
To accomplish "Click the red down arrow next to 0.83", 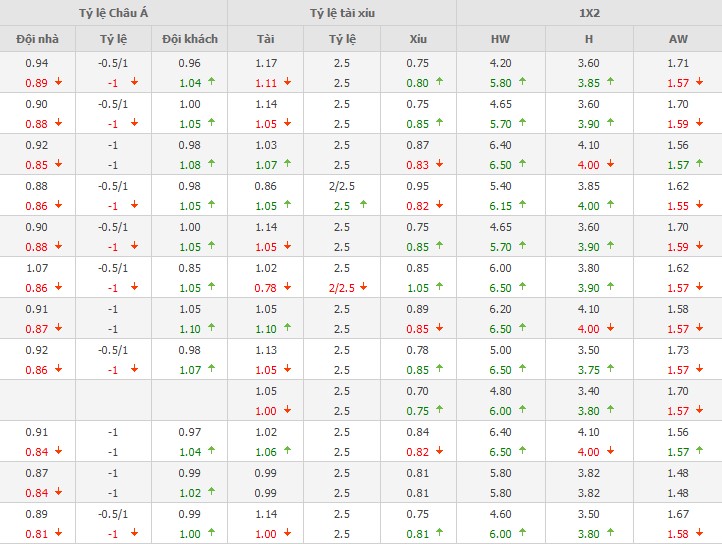I will coord(439,164).
